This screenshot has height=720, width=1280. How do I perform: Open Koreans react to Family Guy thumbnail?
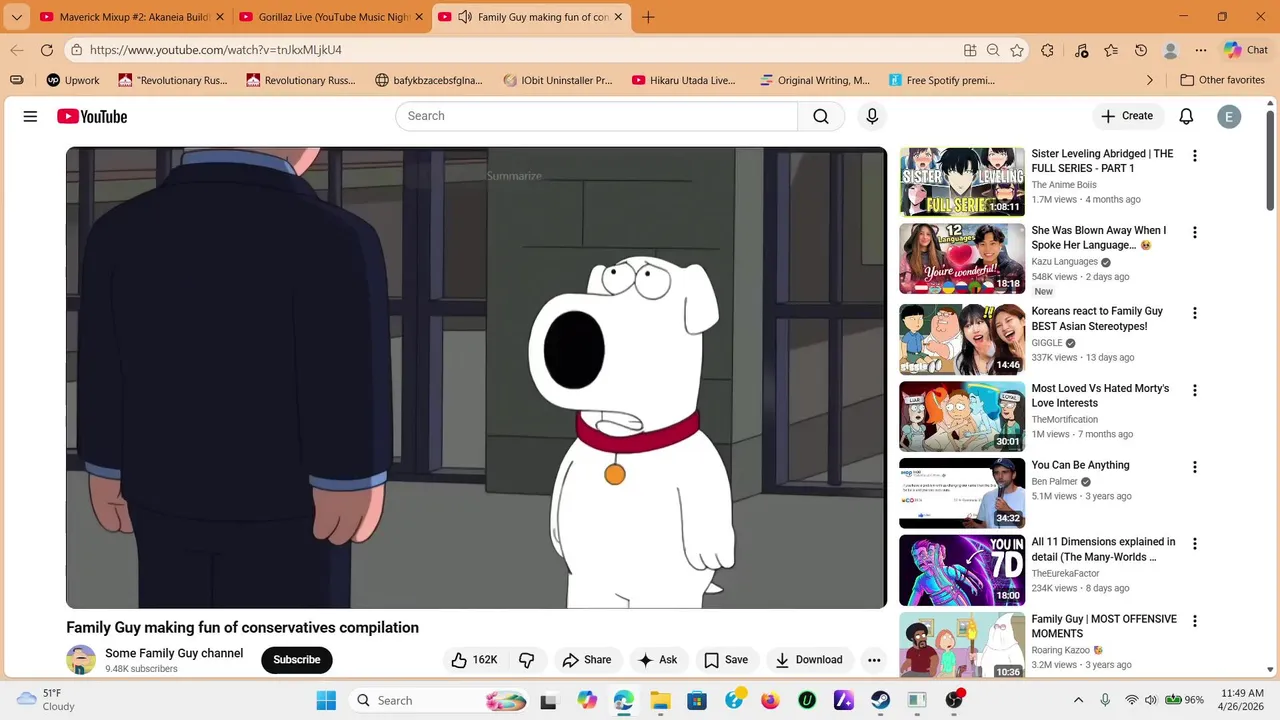(x=962, y=339)
